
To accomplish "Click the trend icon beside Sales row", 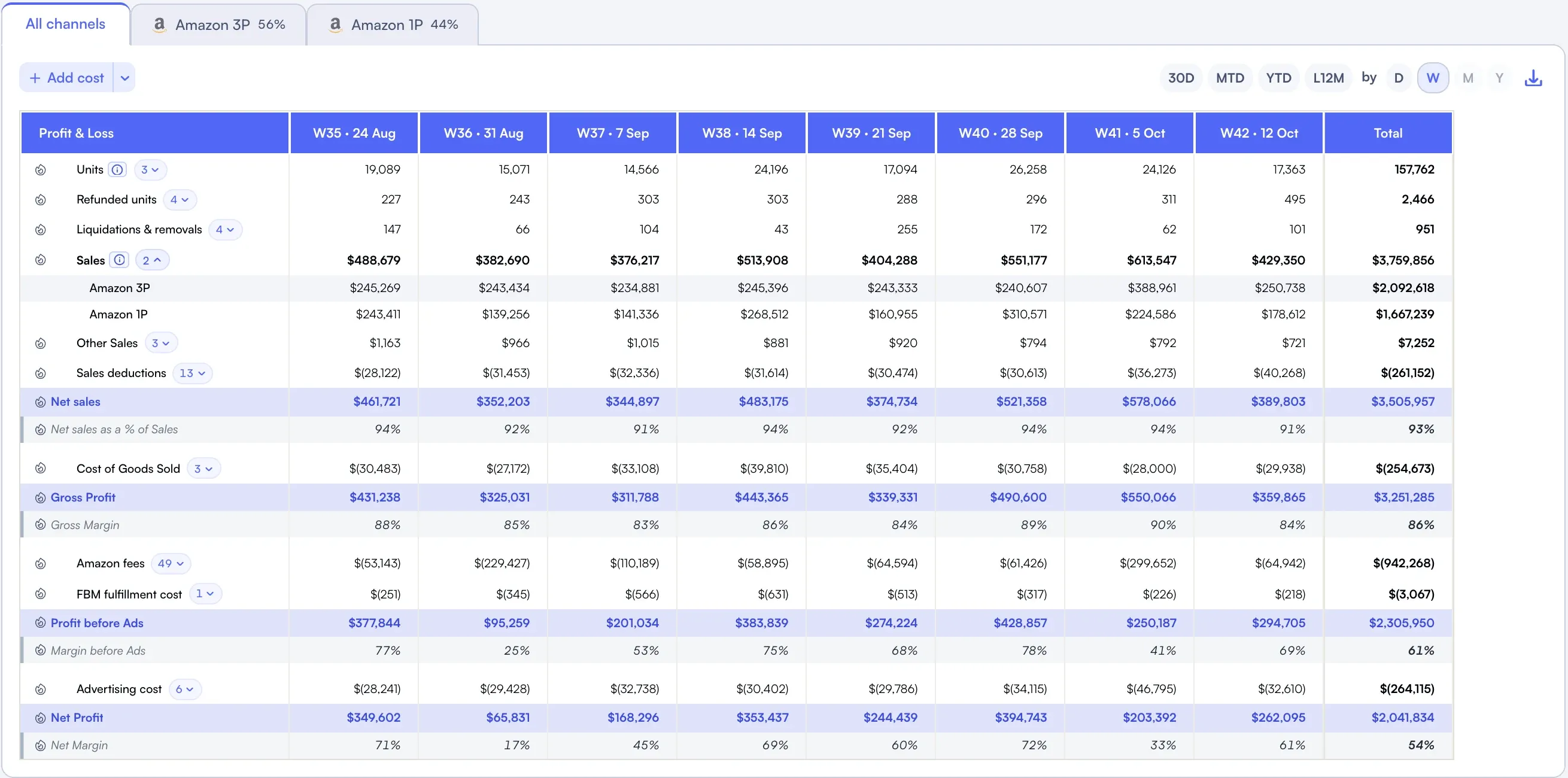I will click(x=40, y=260).
